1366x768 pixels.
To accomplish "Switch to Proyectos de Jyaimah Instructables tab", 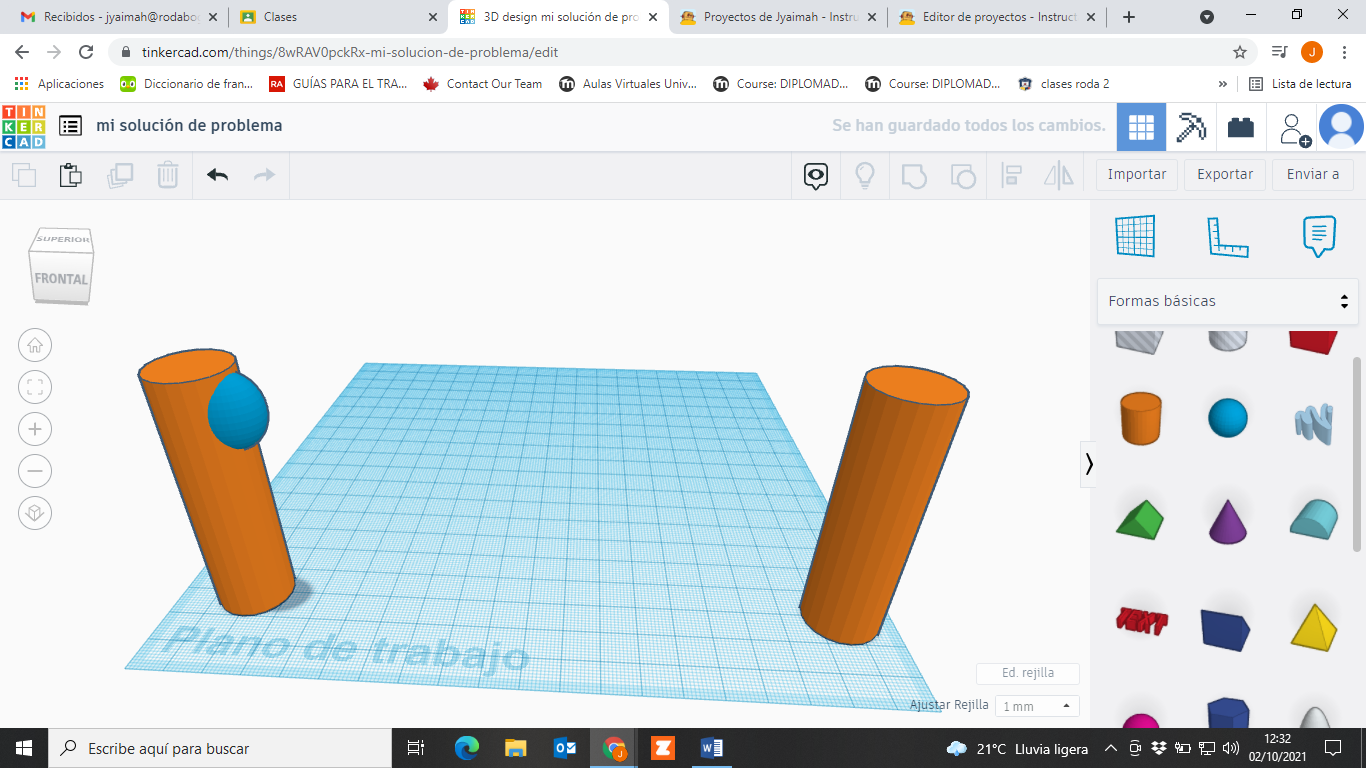I will (x=780, y=17).
